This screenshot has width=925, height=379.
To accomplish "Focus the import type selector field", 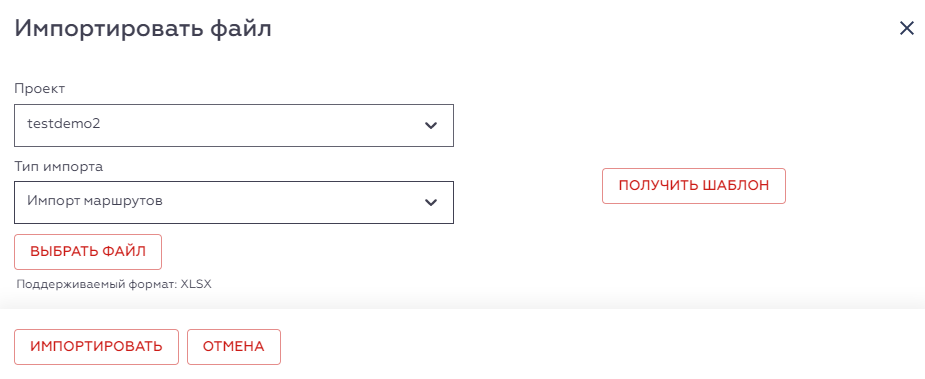I will pyautogui.click(x=234, y=202).
